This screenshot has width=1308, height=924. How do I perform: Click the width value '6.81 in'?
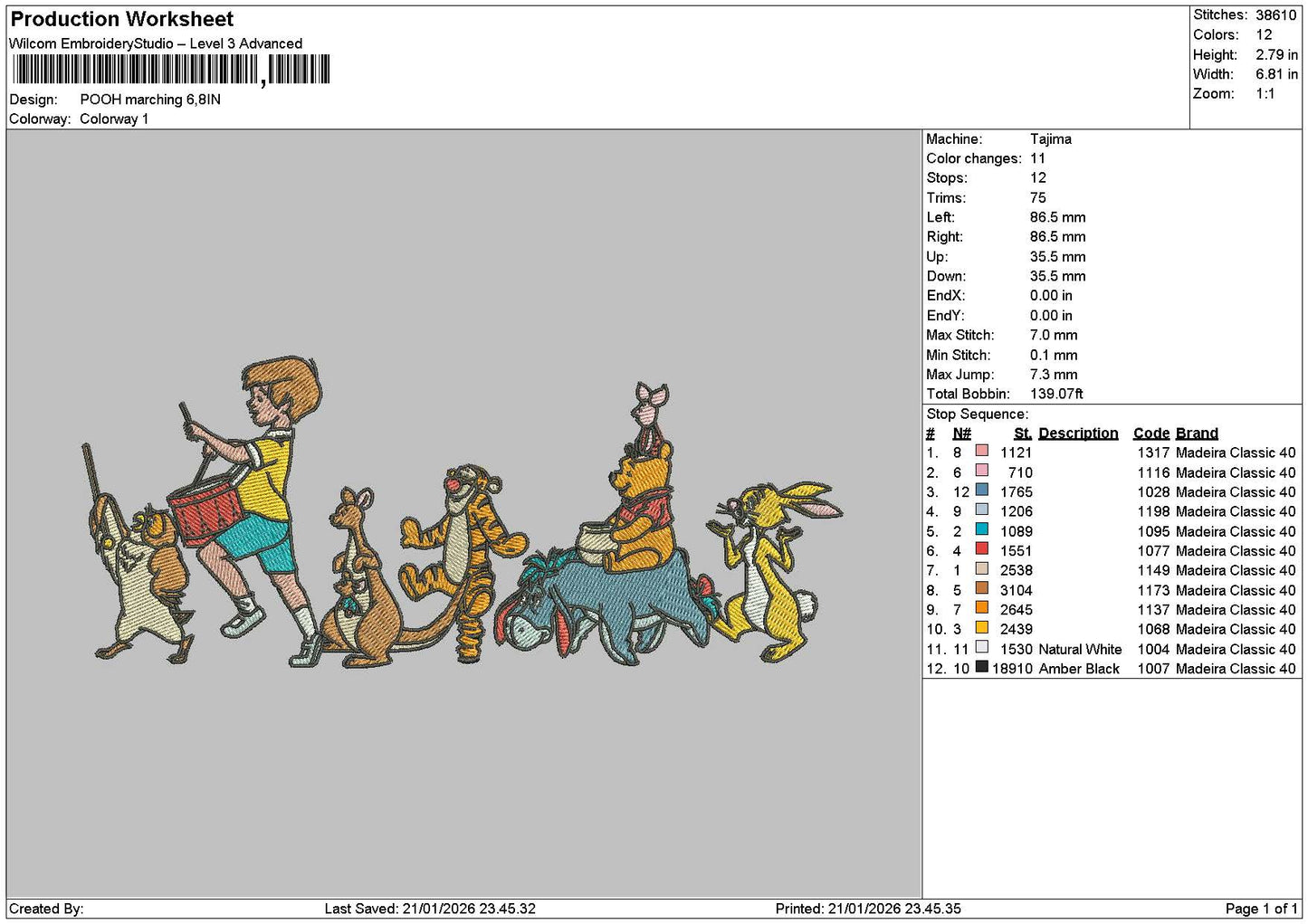pos(1276,74)
